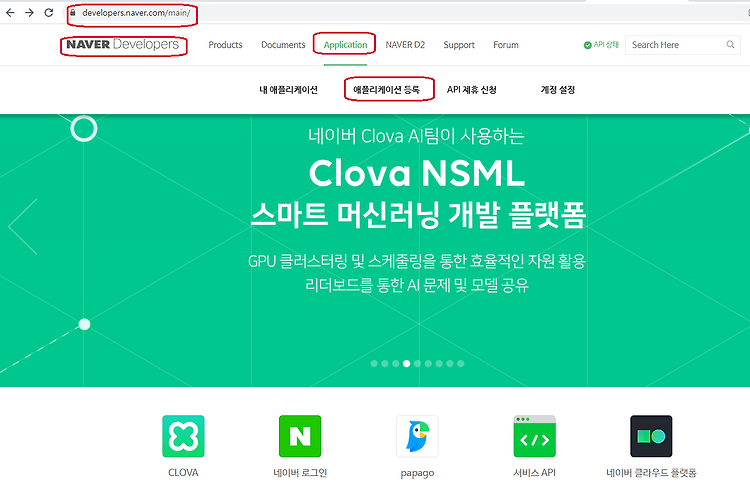Viewport: 750px width, 494px height.
Task: Open 내 애플리케이션 submenu item
Action: point(288,90)
